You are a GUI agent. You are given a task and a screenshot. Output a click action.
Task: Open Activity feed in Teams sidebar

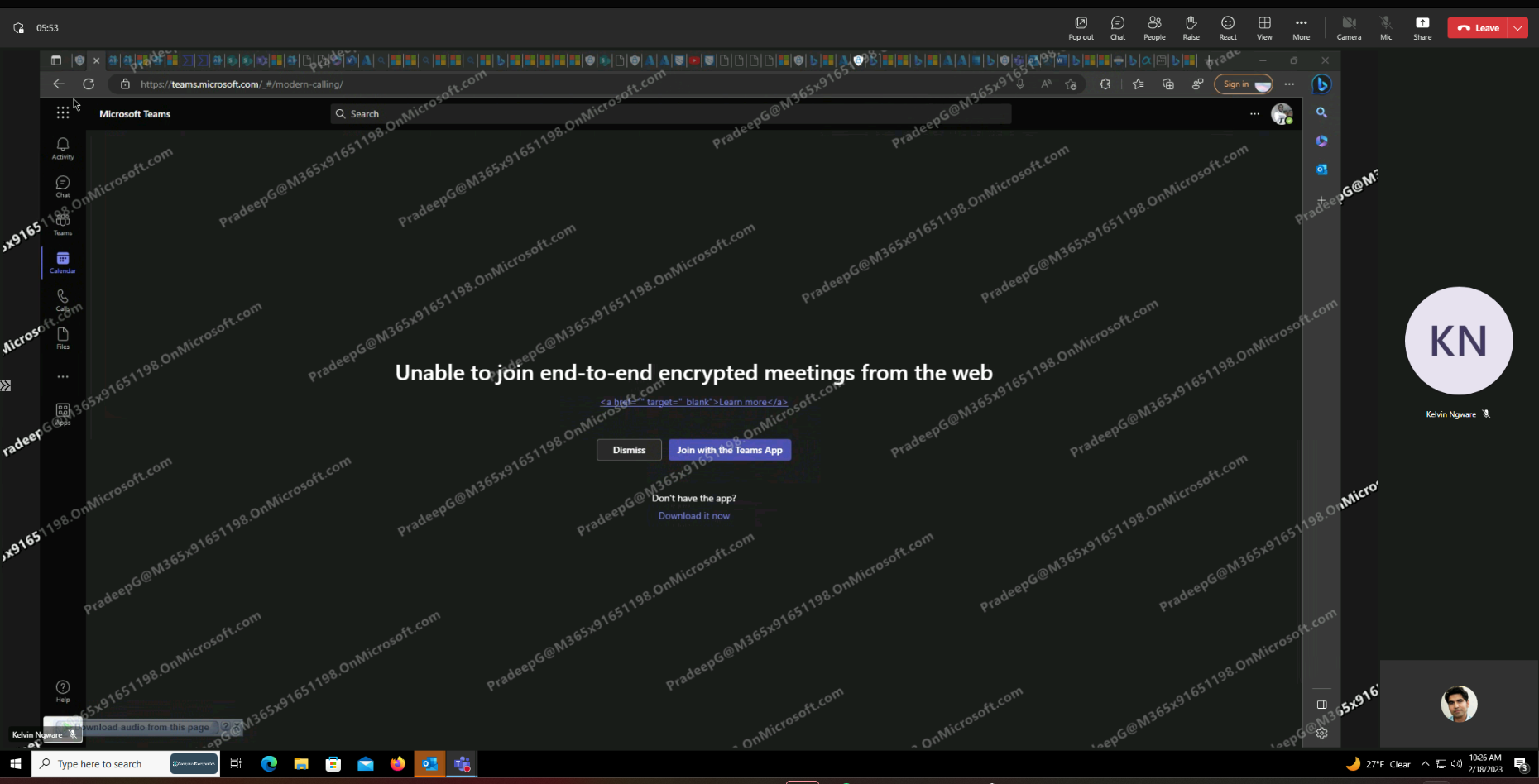(63, 148)
